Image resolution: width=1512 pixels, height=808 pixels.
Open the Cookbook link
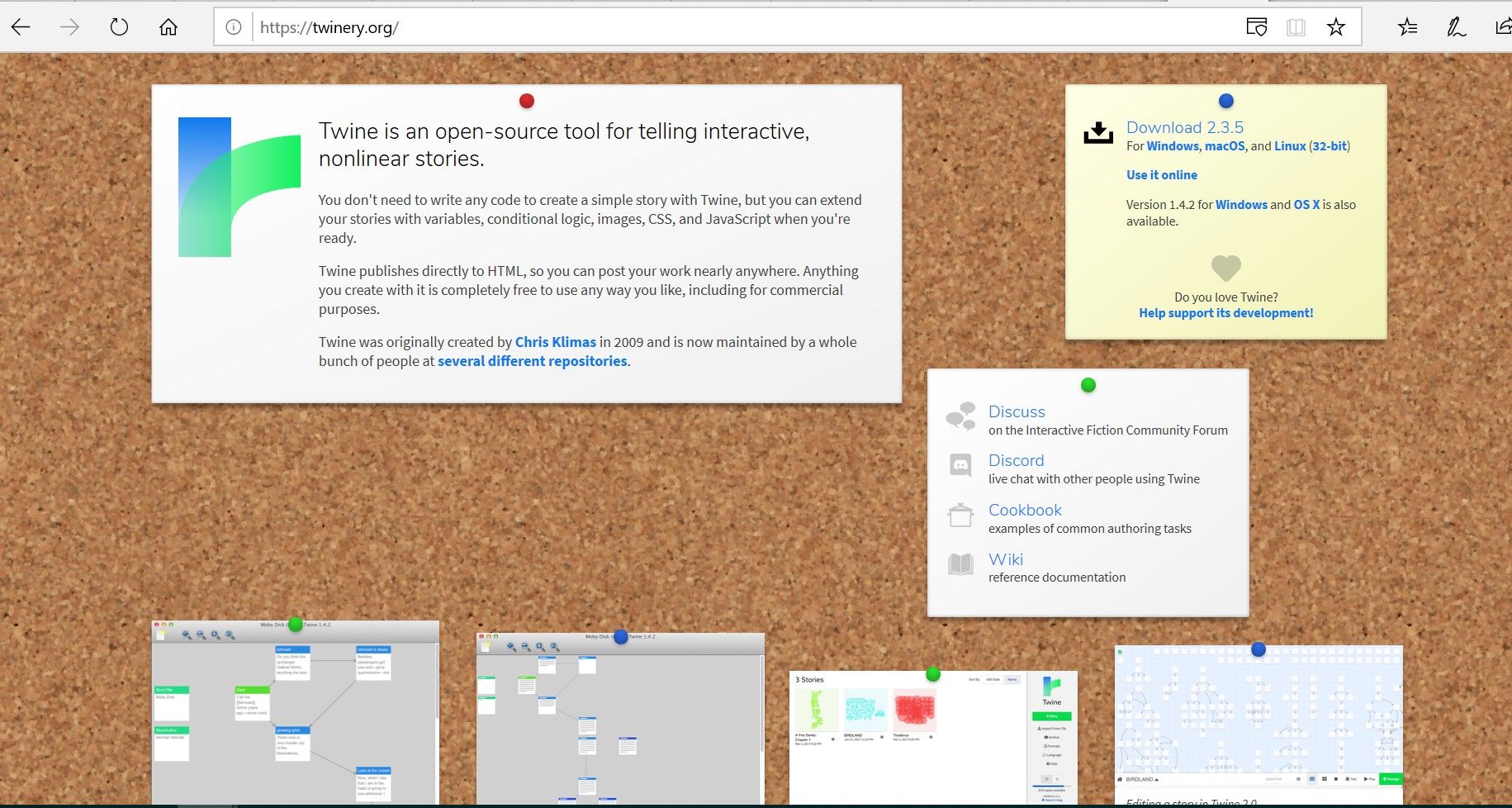tap(1025, 510)
